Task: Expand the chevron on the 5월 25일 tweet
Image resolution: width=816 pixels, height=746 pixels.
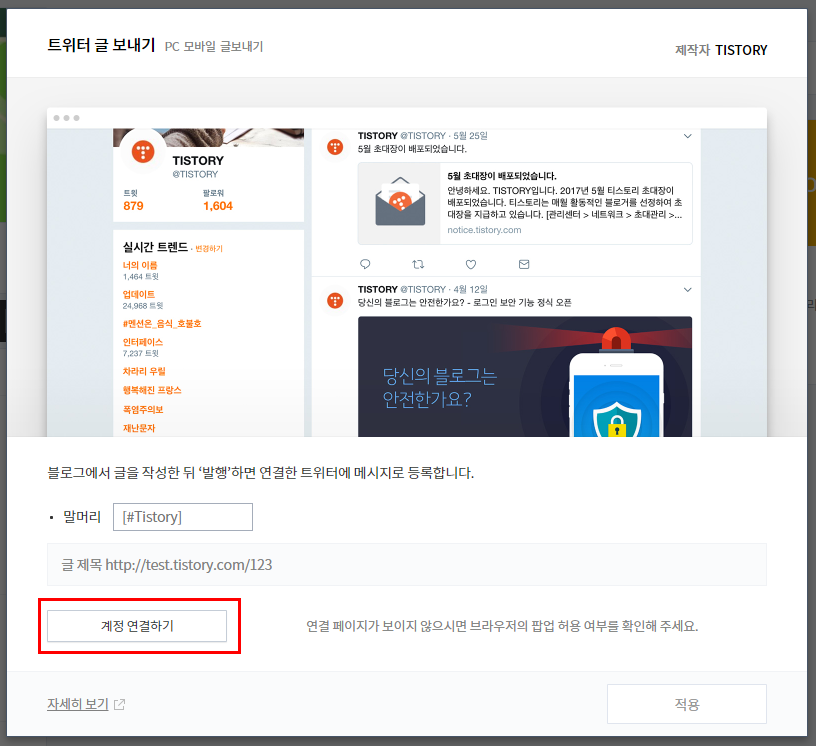Action: click(x=687, y=136)
